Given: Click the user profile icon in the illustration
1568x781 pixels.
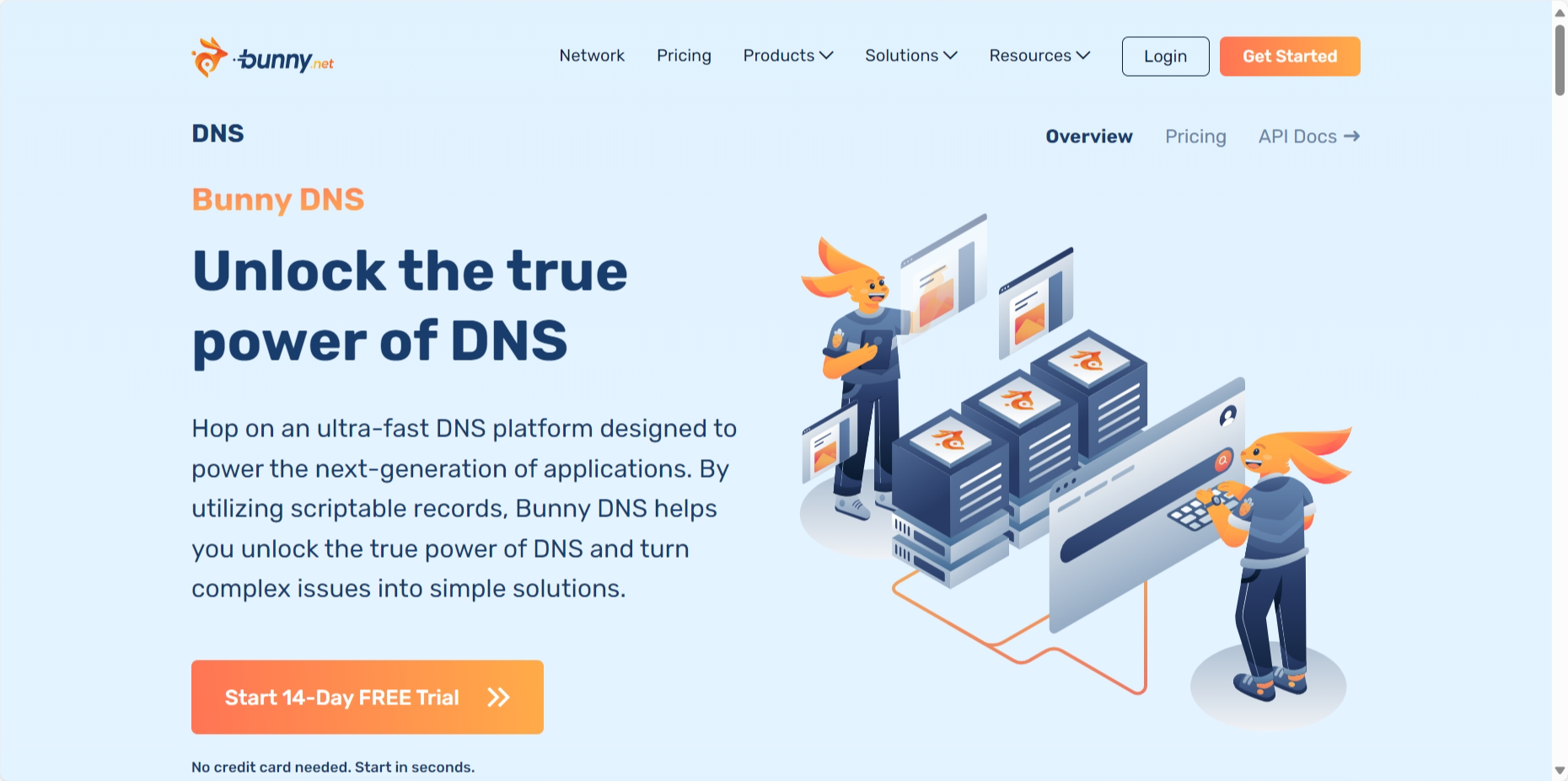Looking at the screenshot, I should [1227, 415].
